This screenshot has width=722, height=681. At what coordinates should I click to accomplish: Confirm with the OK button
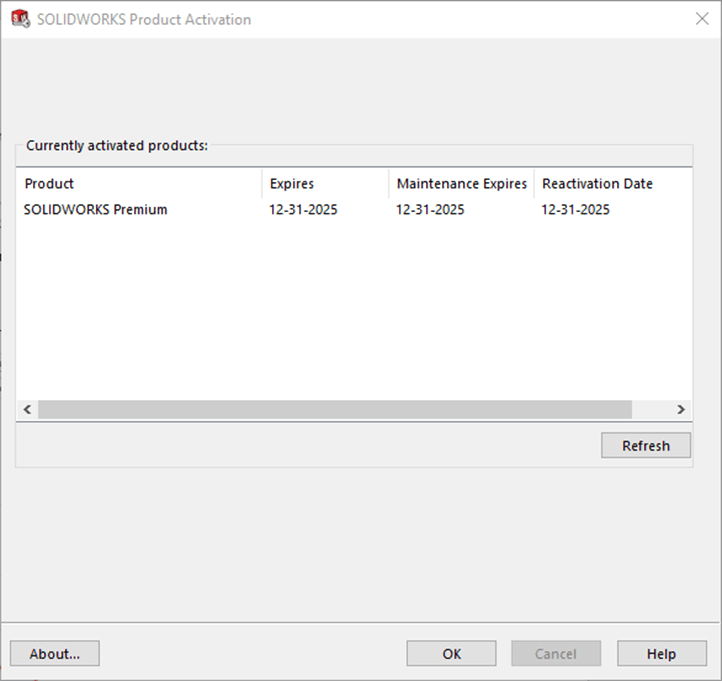tap(451, 654)
